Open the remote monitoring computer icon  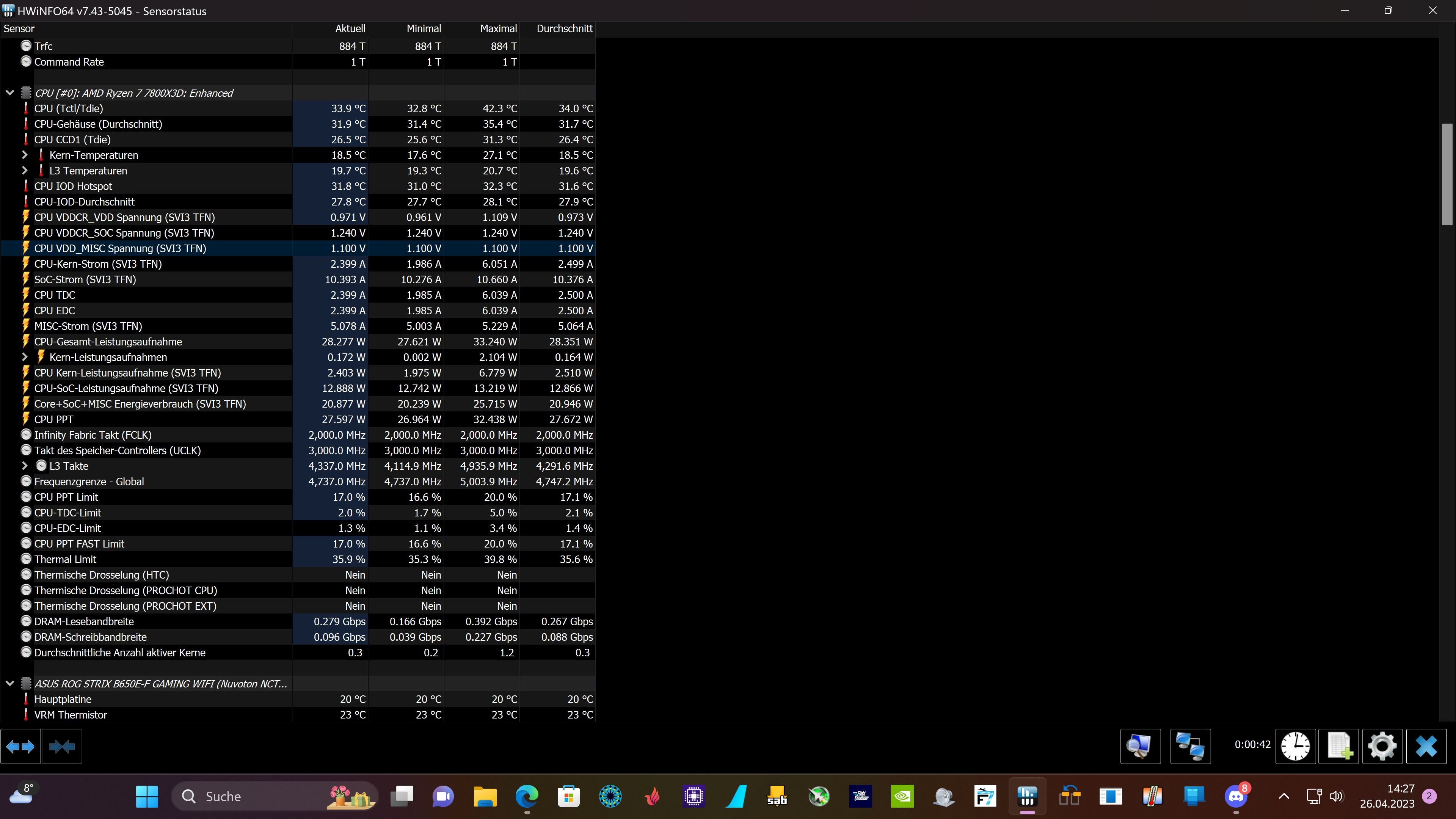click(1140, 747)
